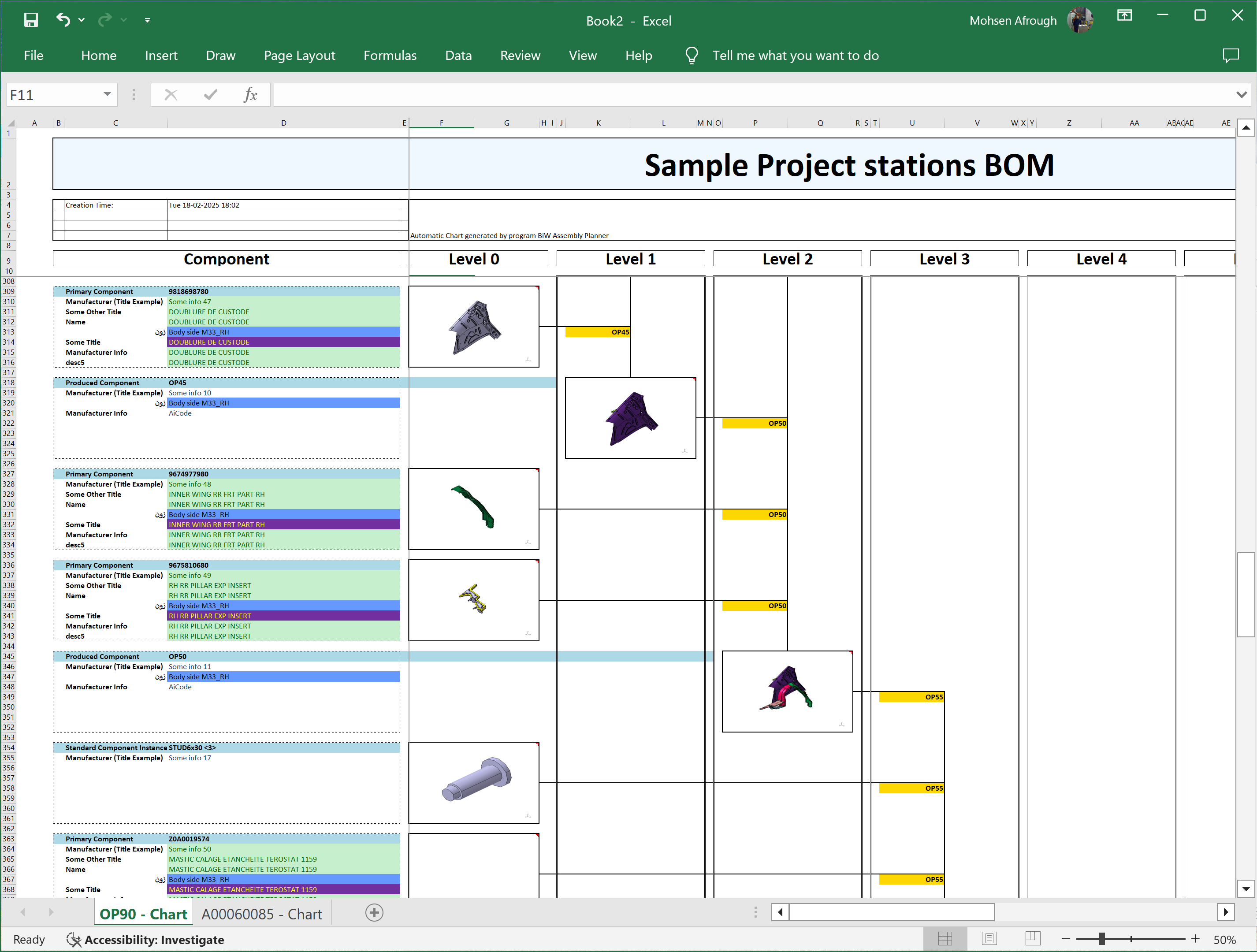Click the vertical scrollbar down arrow
The image size is (1257, 952).
(1246, 889)
